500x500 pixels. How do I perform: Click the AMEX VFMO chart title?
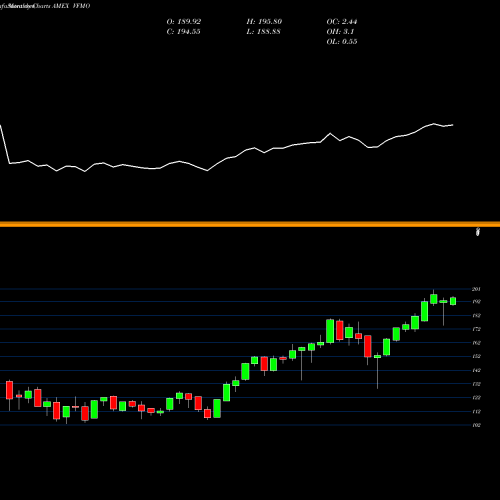pyautogui.click(x=71, y=6)
